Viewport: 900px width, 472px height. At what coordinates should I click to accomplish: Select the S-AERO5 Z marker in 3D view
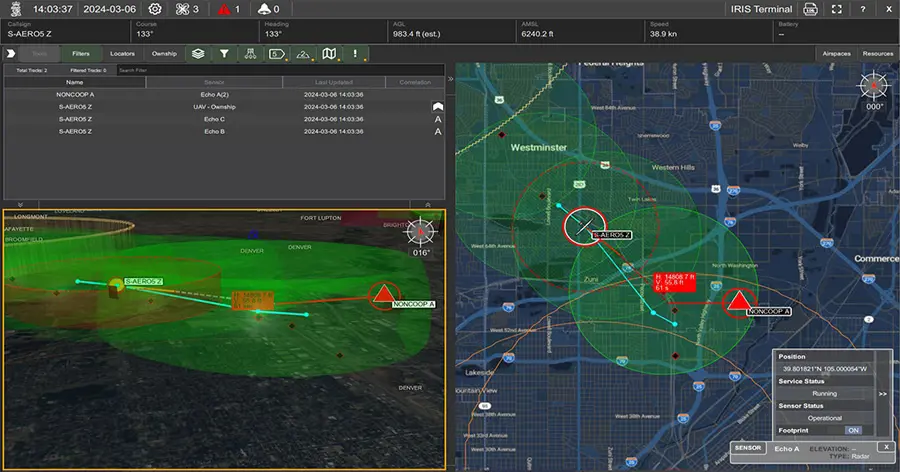[116, 285]
